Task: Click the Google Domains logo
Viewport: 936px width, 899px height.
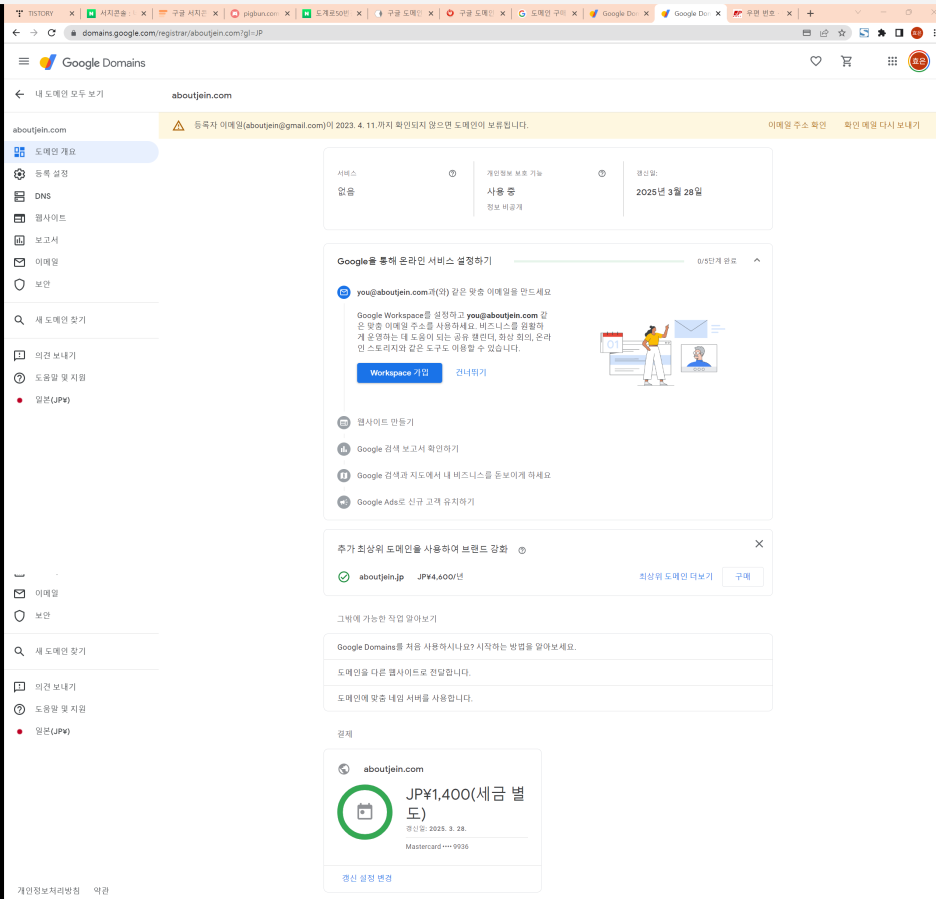Action: click(93, 62)
